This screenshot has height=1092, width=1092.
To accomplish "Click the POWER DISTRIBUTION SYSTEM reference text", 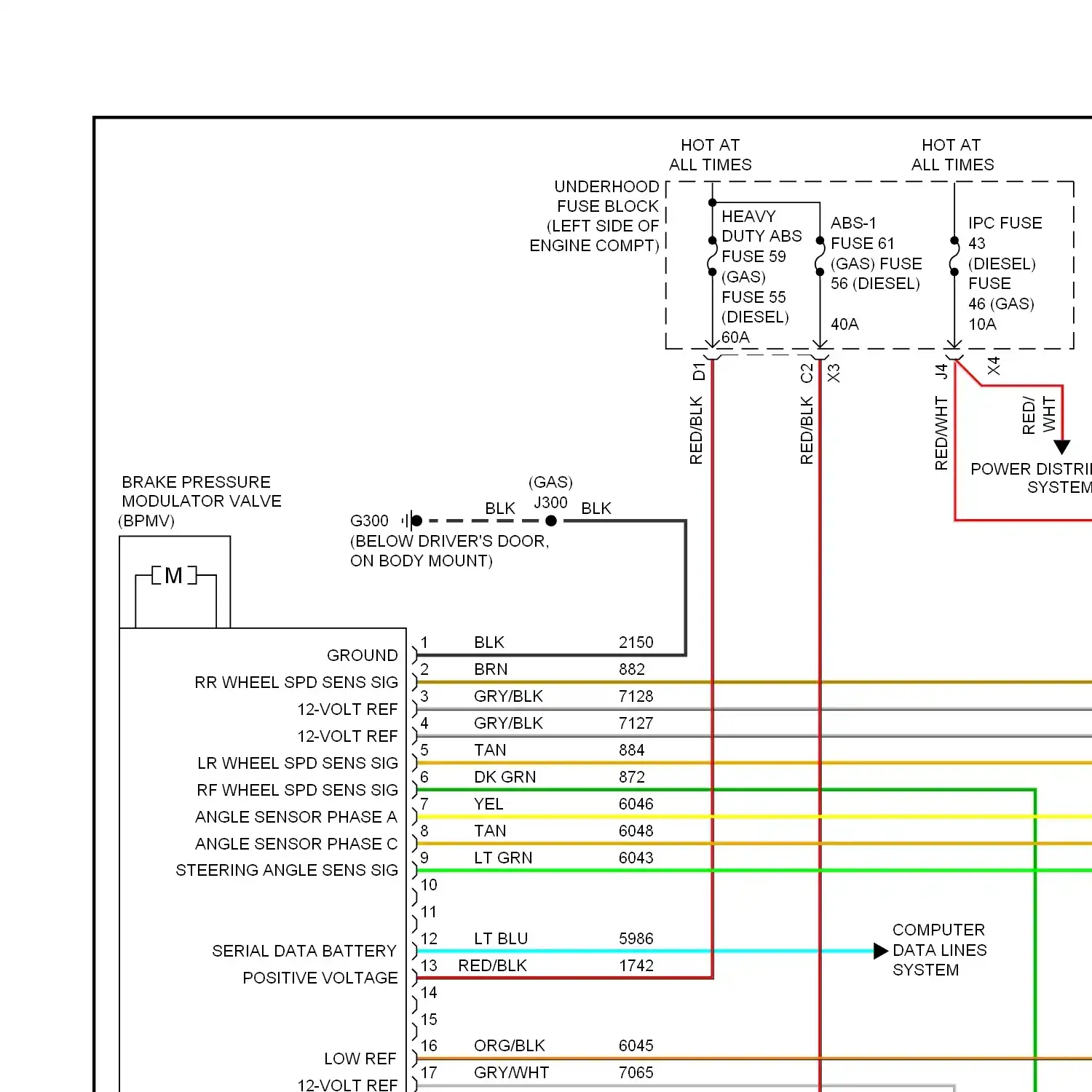I will pos(1031,478).
